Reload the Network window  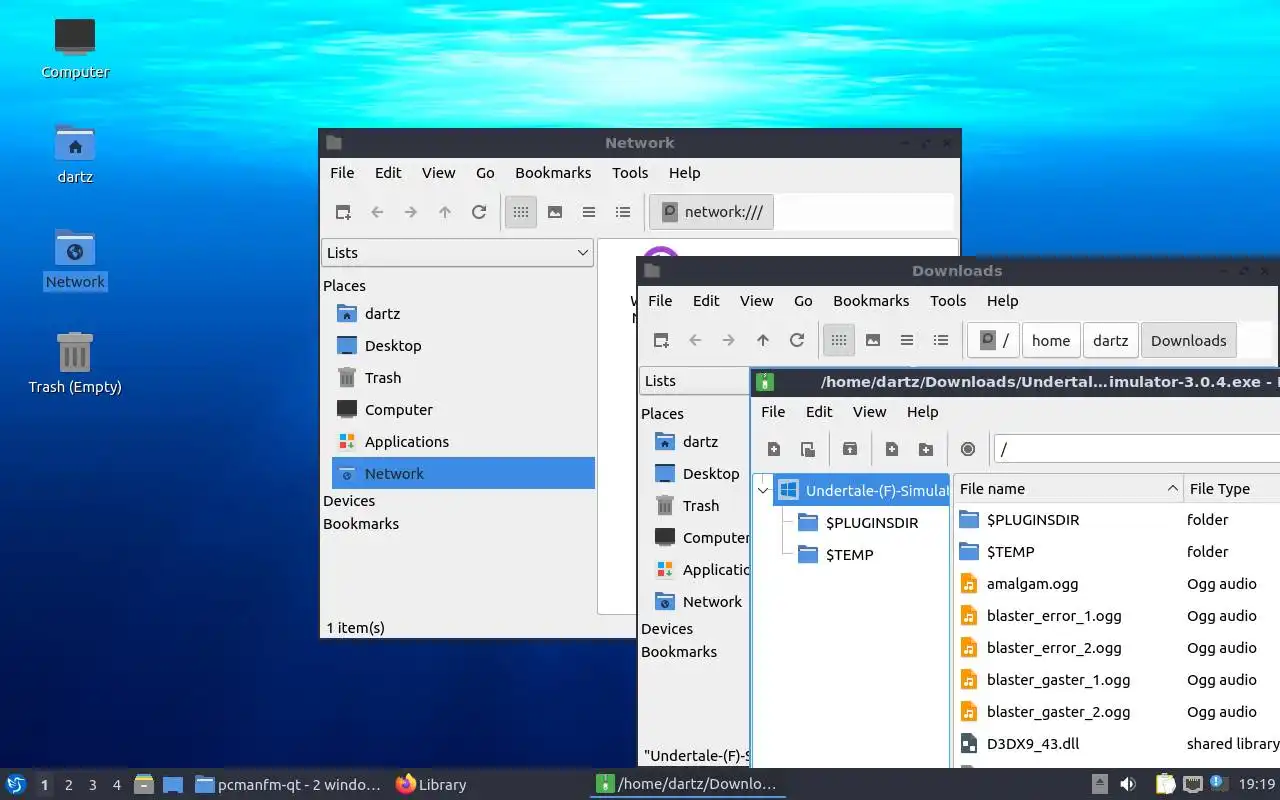[x=479, y=212]
